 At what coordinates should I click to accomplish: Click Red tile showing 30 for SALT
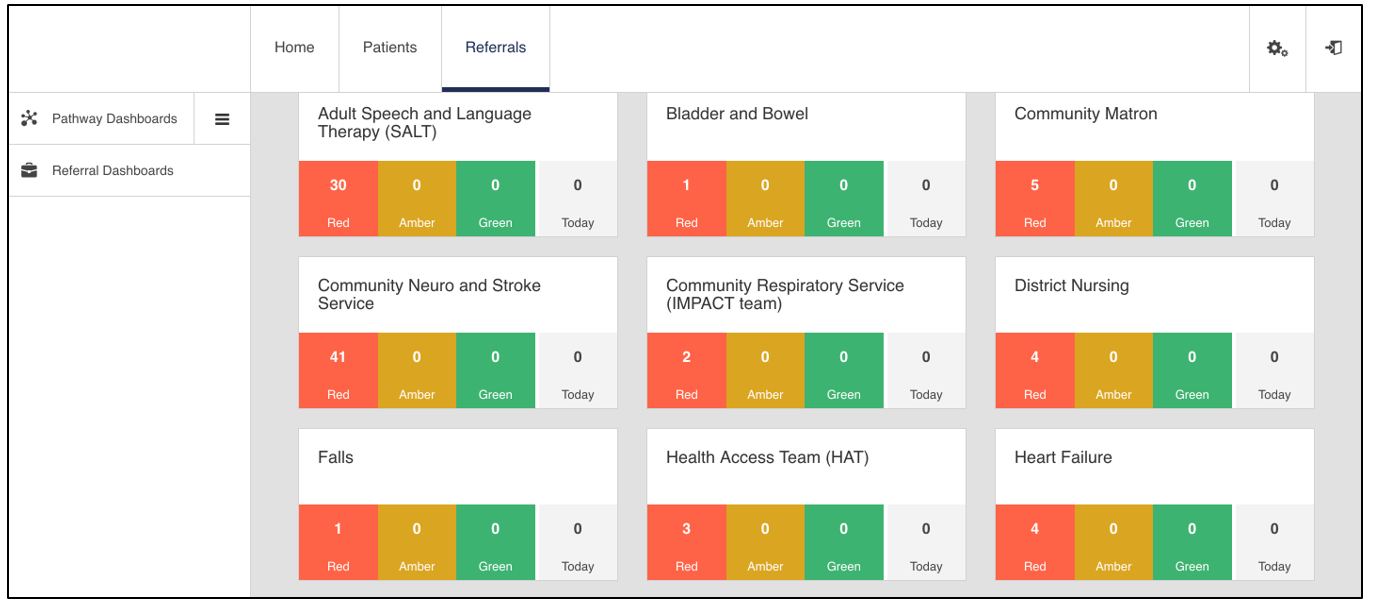click(338, 199)
